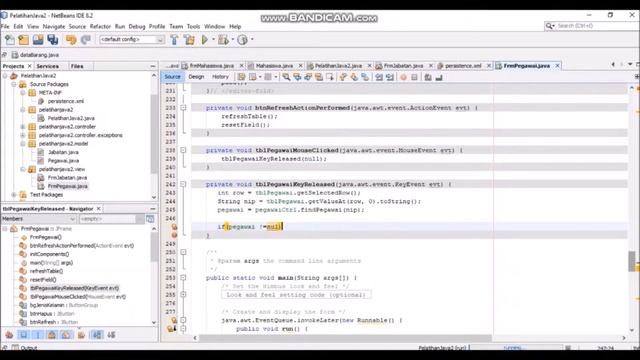The height and width of the screenshot is (360, 640).
Task: Open the File menu
Action: tap(5, 27)
